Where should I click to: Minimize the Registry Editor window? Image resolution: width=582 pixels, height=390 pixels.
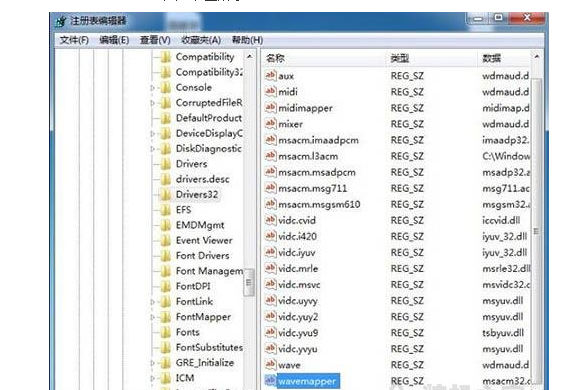click(479, 18)
